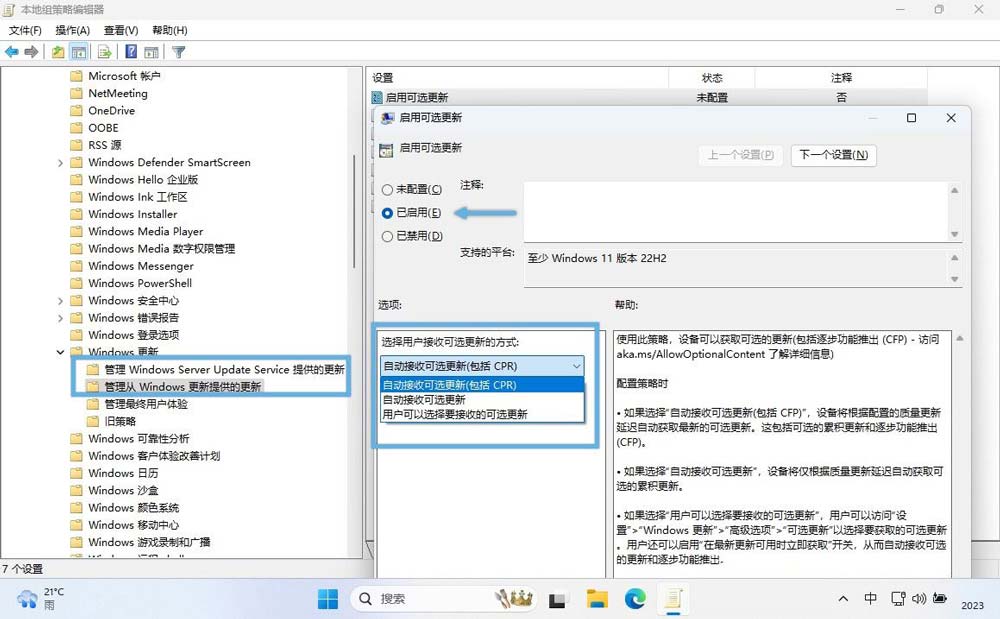The width and height of the screenshot is (1000, 619).
Task: Click the back navigation arrow in toolbar
Action: pos(11,51)
